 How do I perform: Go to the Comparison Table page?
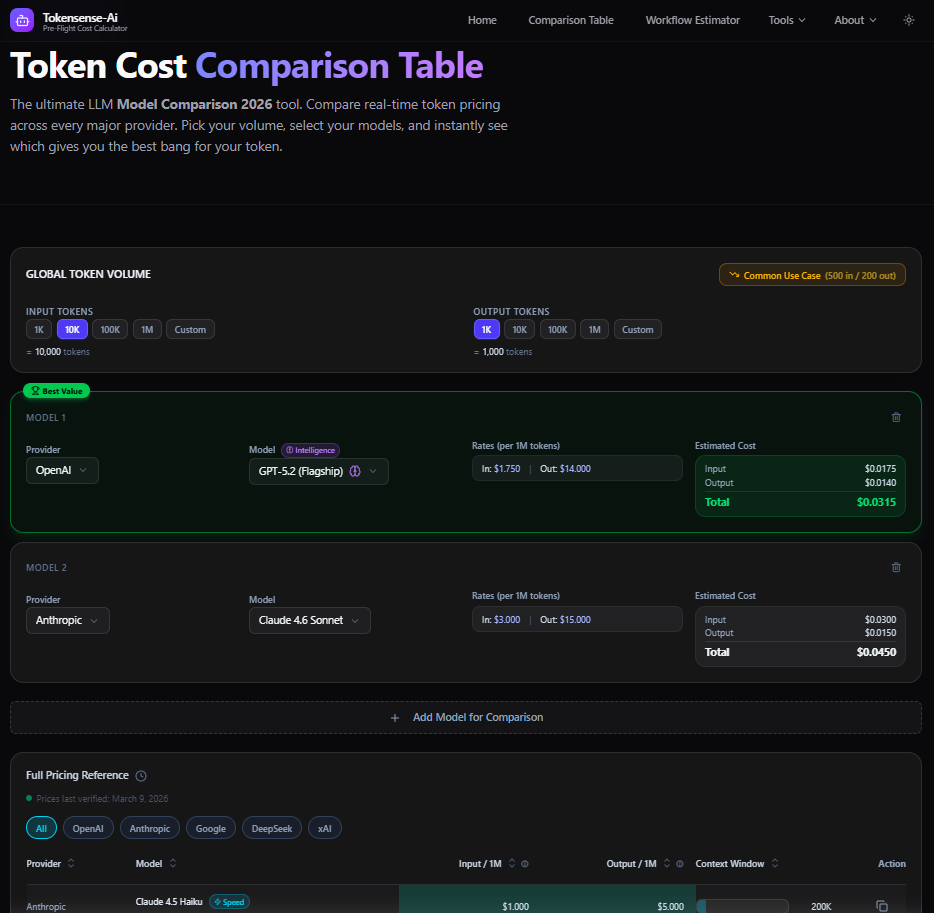point(570,20)
